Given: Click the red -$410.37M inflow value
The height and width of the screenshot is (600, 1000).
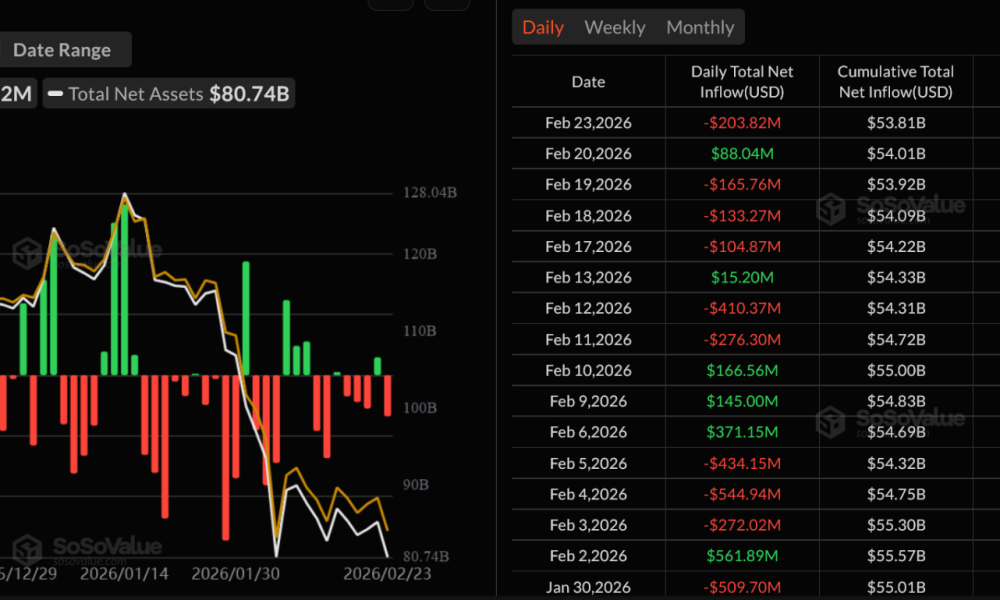Looking at the screenshot, I should click(x=742, y=308).
